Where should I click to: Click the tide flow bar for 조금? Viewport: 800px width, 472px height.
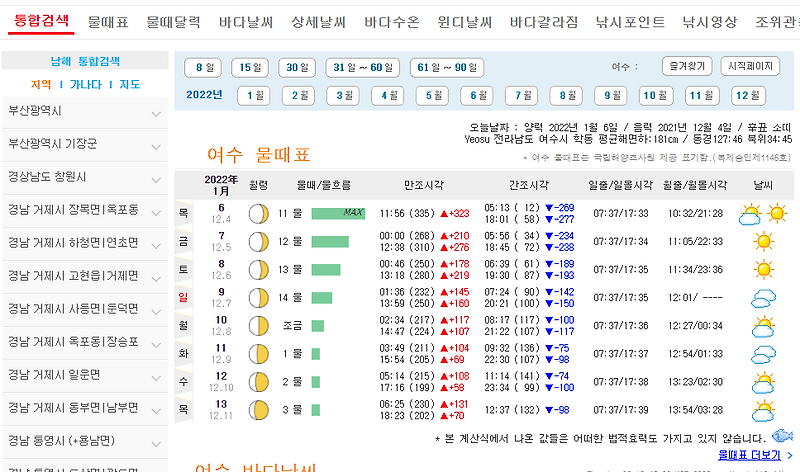317,326
